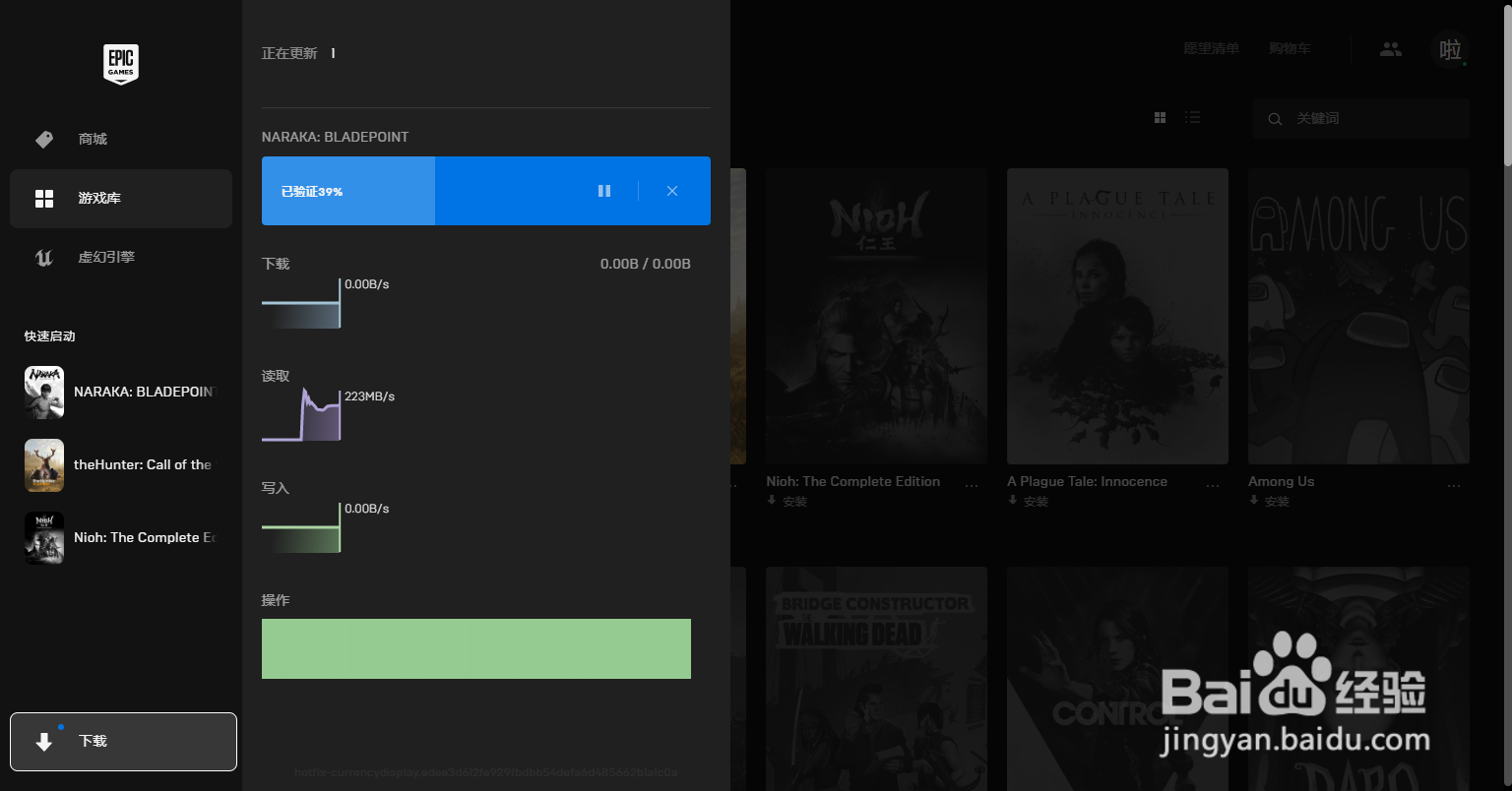Image resolution: width=1512 pixels, height=791 pixels.
Task: Open Bridge Constructor Walking Dead cover
Action: [x=876, y=679]
